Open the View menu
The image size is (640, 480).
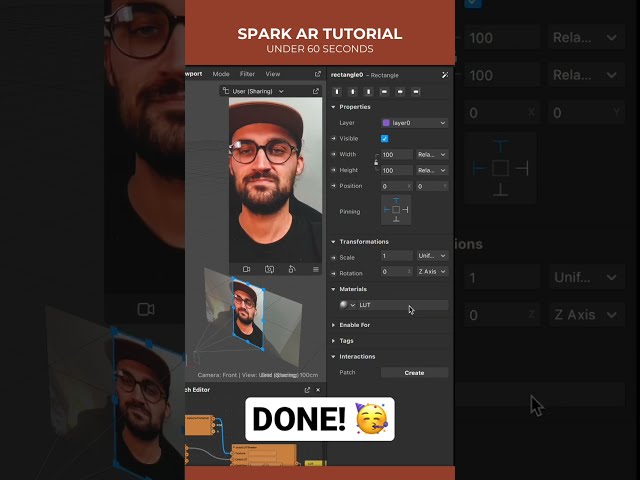[x=273, y=74]
